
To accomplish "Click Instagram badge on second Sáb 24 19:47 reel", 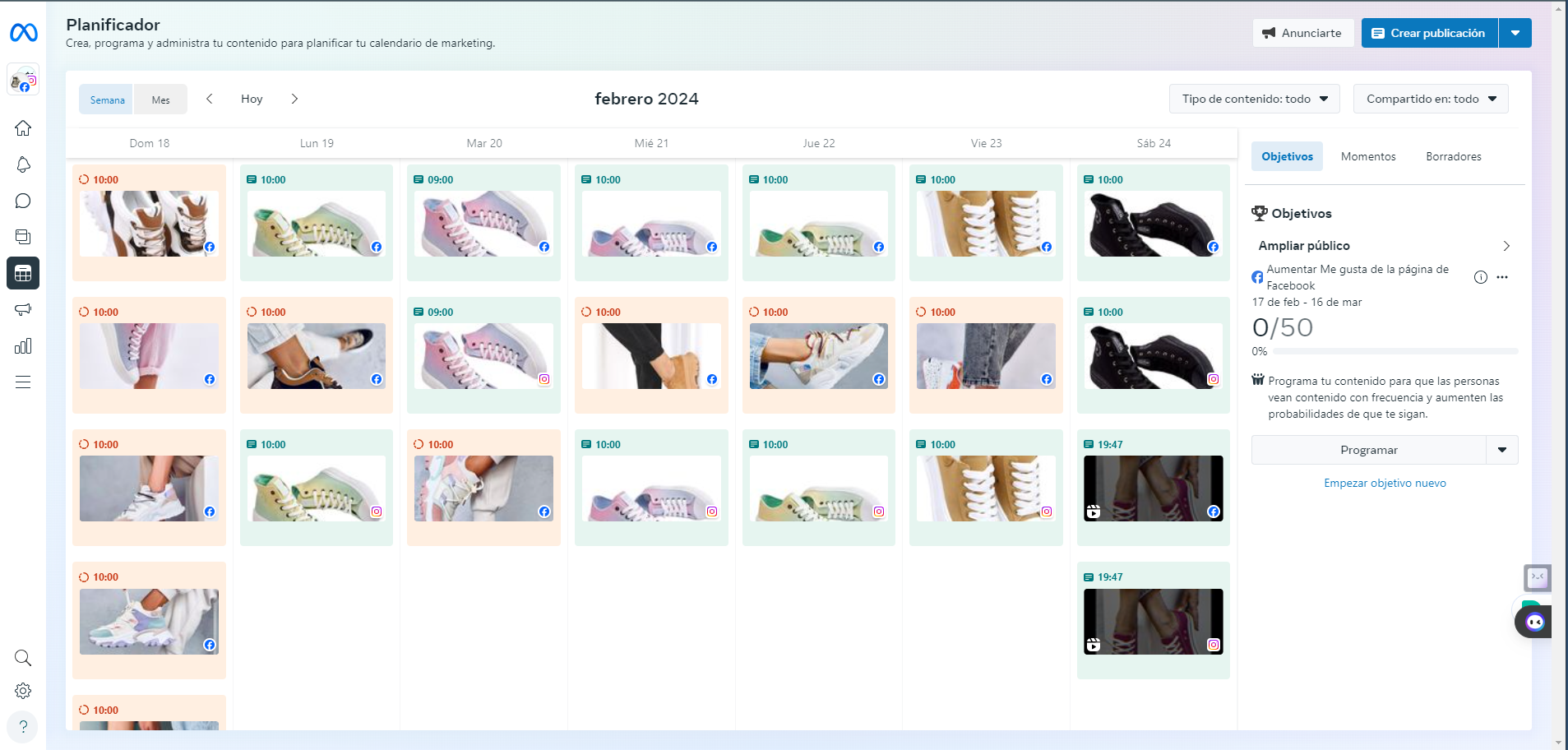I will click(1214, 645).
